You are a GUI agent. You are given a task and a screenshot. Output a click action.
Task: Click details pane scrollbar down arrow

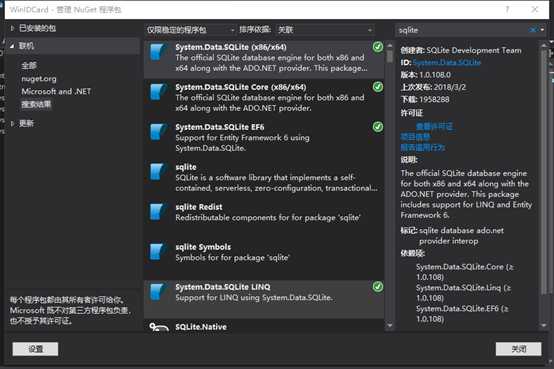544,326
